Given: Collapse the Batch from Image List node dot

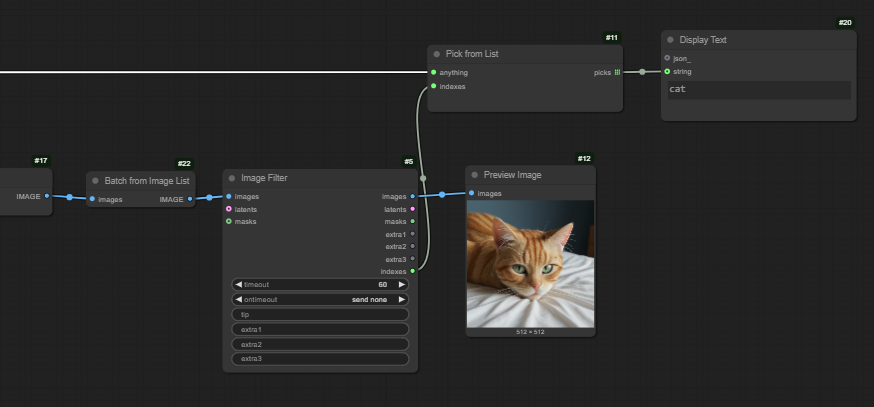Looking at the screenshot, I should 95,181.
